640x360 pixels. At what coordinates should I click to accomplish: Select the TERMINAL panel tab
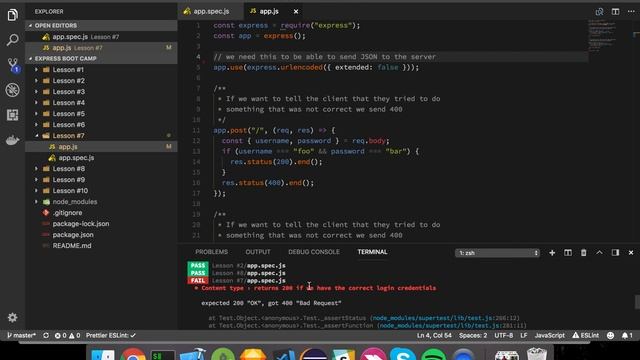[372, 252]
